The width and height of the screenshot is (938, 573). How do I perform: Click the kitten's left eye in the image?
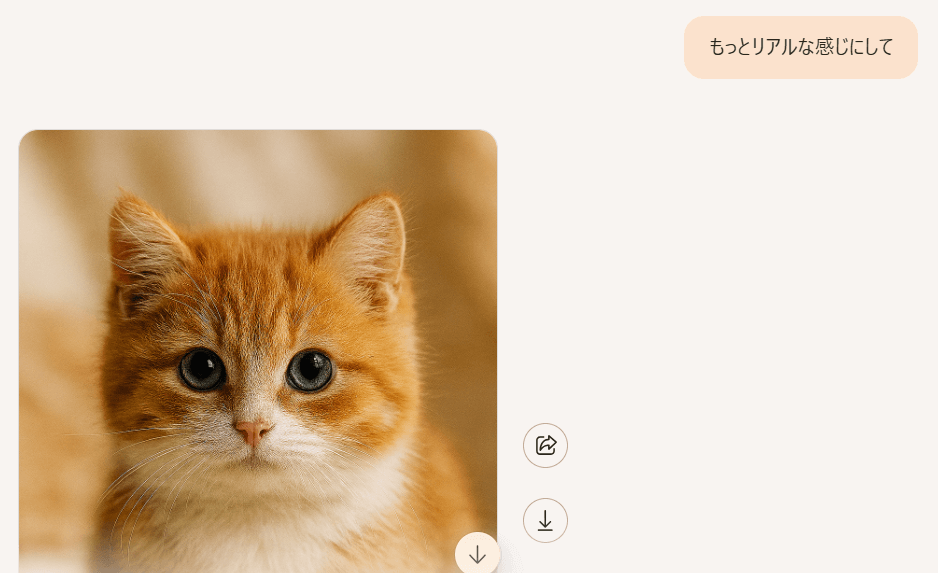(x=202, y=370)
